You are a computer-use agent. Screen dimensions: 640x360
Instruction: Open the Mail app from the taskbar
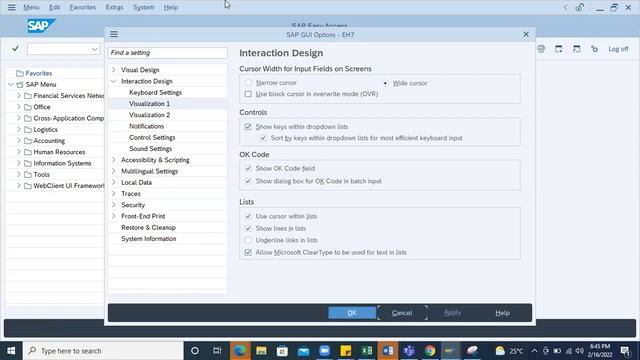303,351
